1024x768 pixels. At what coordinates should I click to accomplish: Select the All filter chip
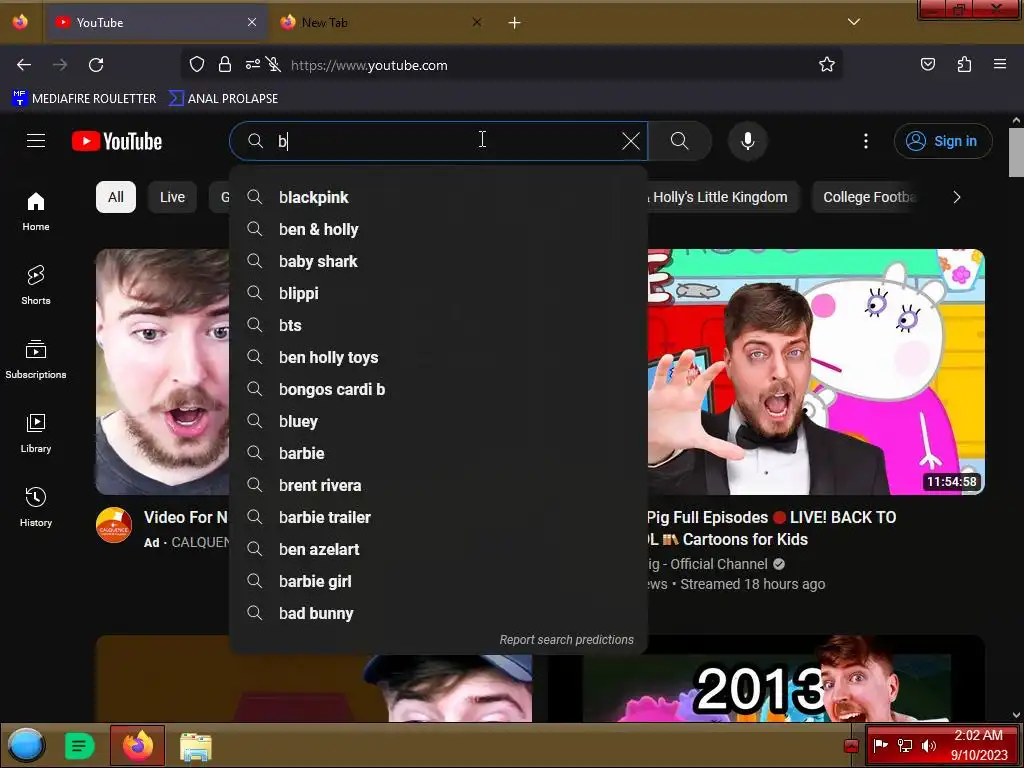click(x=116, y=197)
